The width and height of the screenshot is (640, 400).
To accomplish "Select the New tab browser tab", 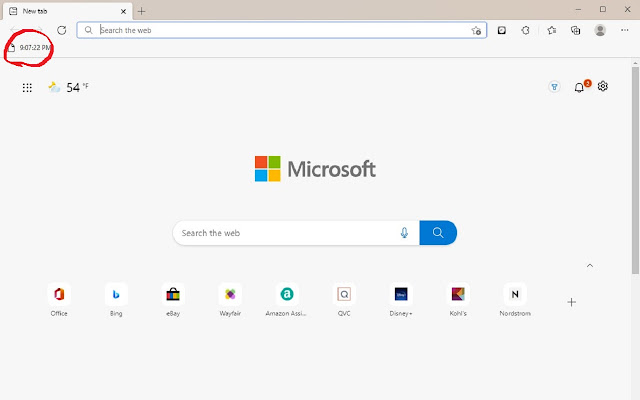I will click(68, 11).
